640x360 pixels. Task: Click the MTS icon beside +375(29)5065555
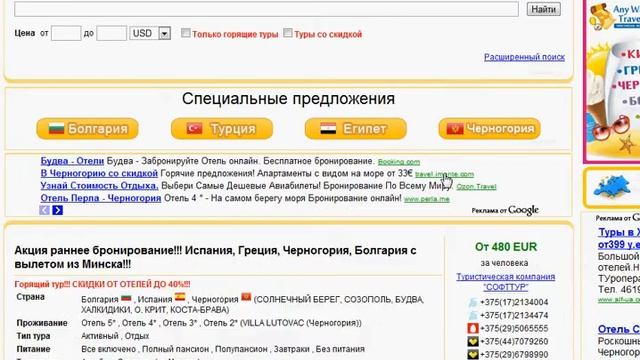[x=473, y=329]
